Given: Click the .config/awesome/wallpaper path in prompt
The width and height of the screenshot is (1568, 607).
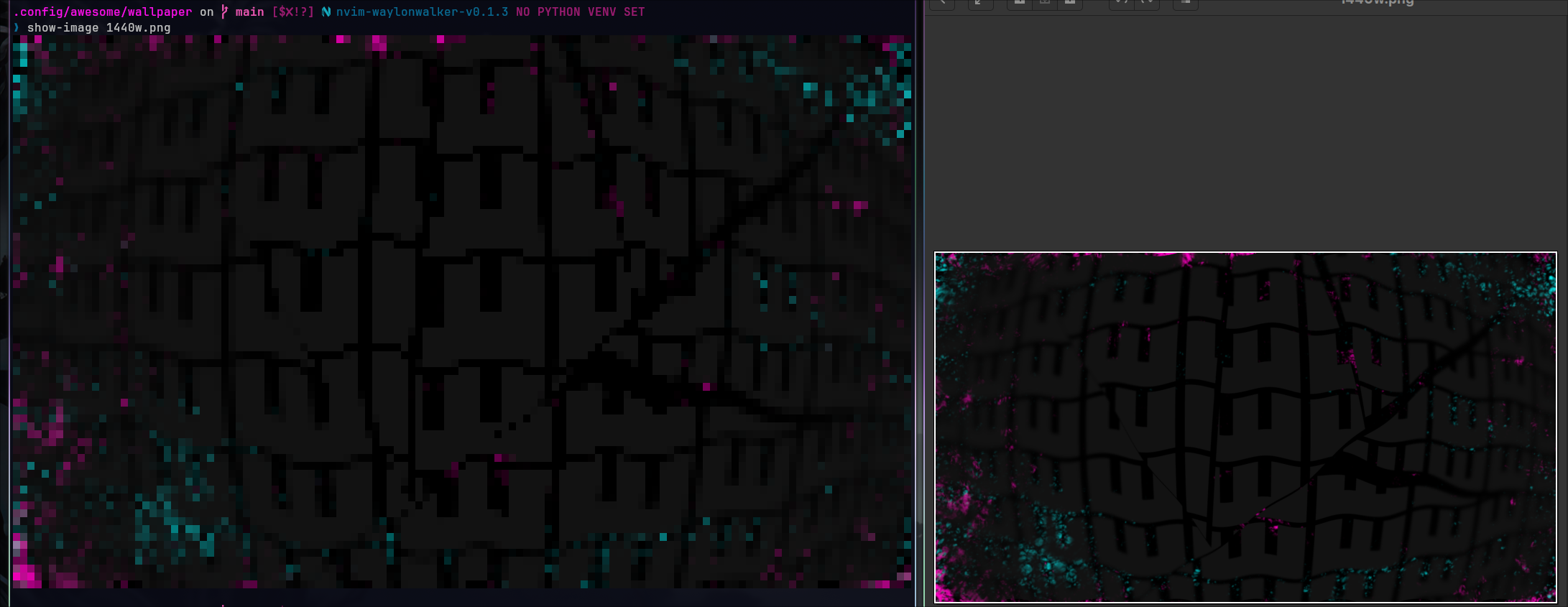Looking at the screenshot, I should coord(103,12).
